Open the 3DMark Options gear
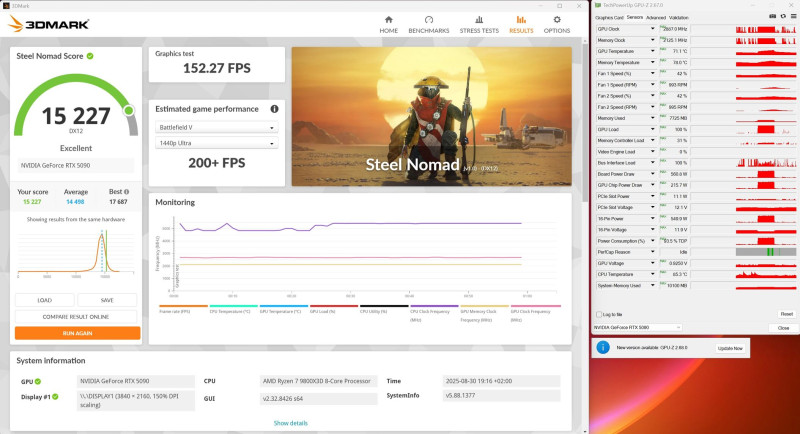This screenshot has height=434, width=800. [557, 24]
